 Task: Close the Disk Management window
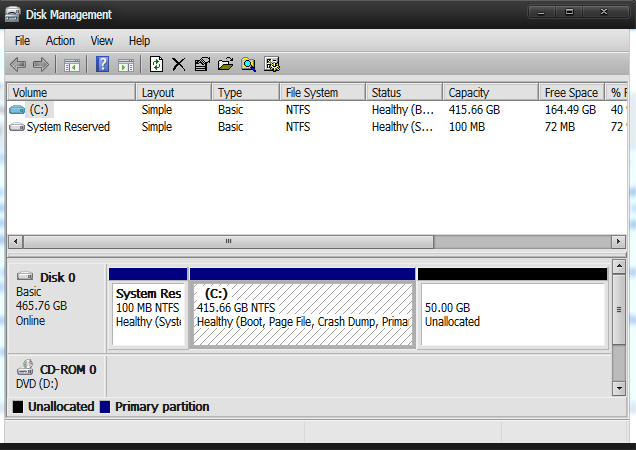pyautogui.click(x=604, y=12)
